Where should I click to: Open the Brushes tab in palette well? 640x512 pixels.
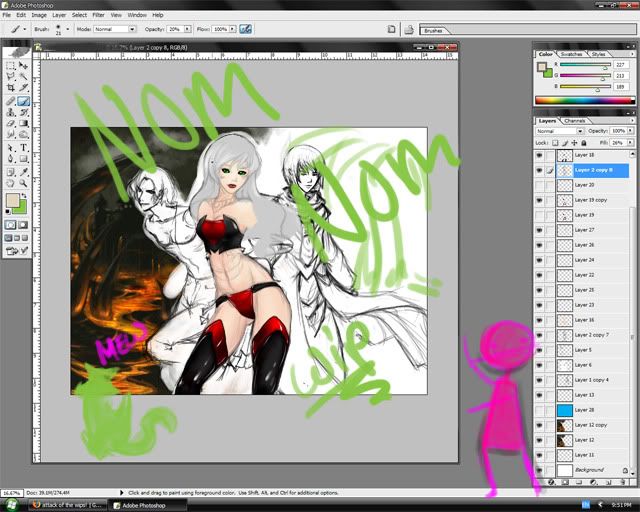433,31
